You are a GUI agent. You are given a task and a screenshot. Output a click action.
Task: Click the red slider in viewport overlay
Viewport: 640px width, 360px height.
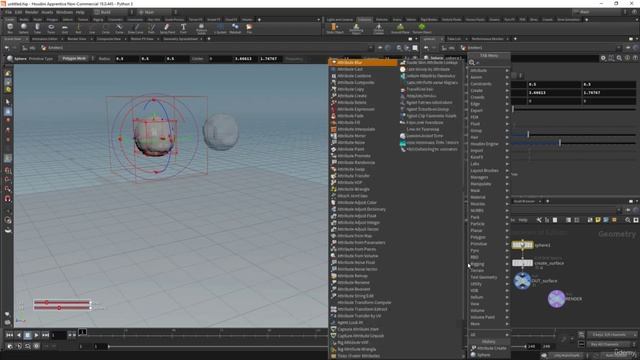(62, 302)
